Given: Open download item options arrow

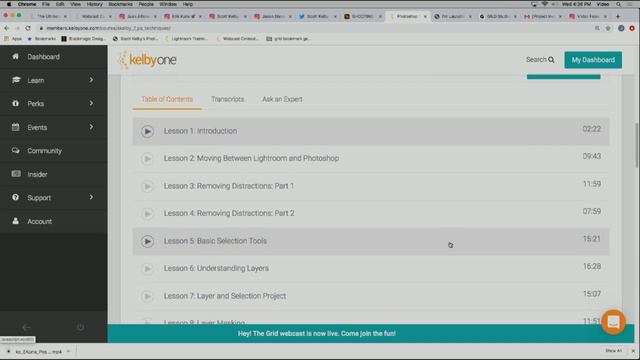Looking at the screenshot, I should pos(68,351).
